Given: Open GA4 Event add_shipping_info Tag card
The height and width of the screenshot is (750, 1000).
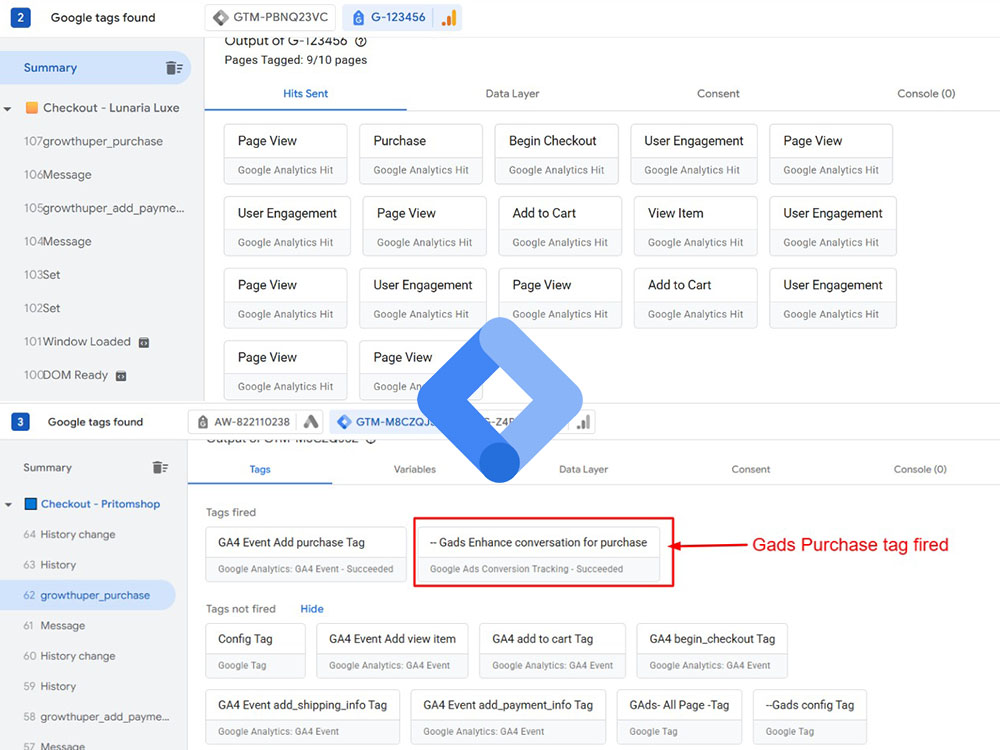Looking at the screenshot, I should tap(303, 717).
